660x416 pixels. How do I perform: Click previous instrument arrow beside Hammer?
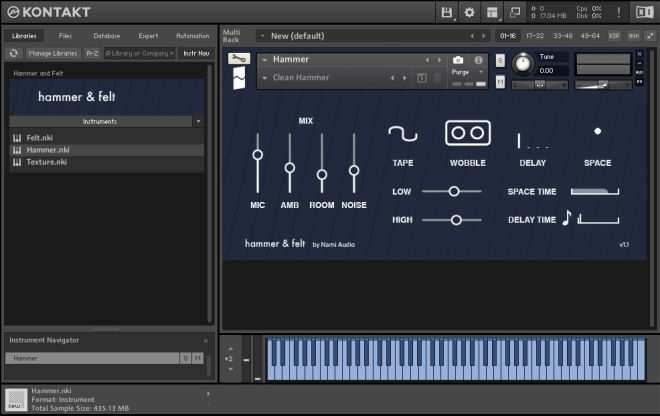427,60
